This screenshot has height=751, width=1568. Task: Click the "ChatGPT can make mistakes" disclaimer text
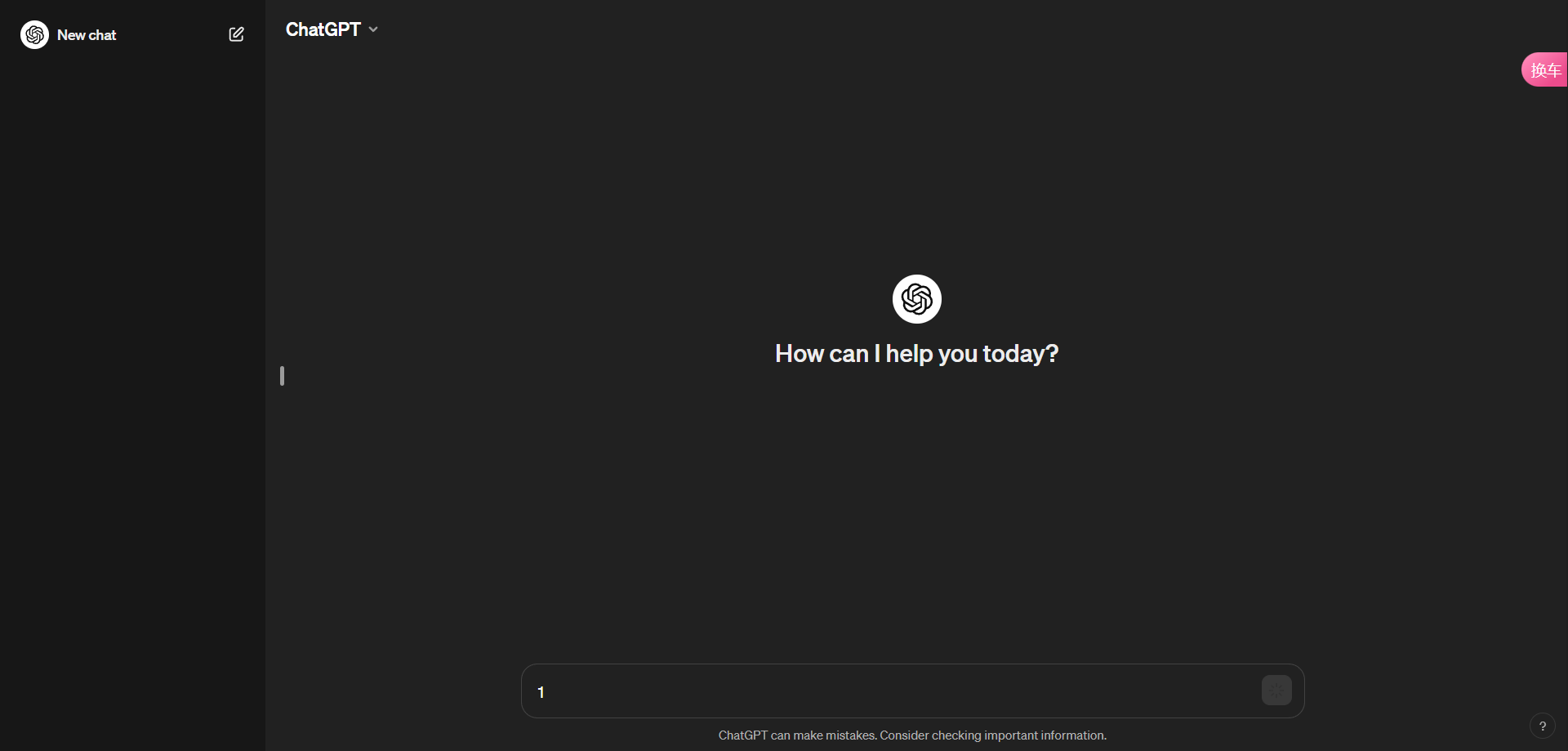pyautogui.click(x=912, y=735)
